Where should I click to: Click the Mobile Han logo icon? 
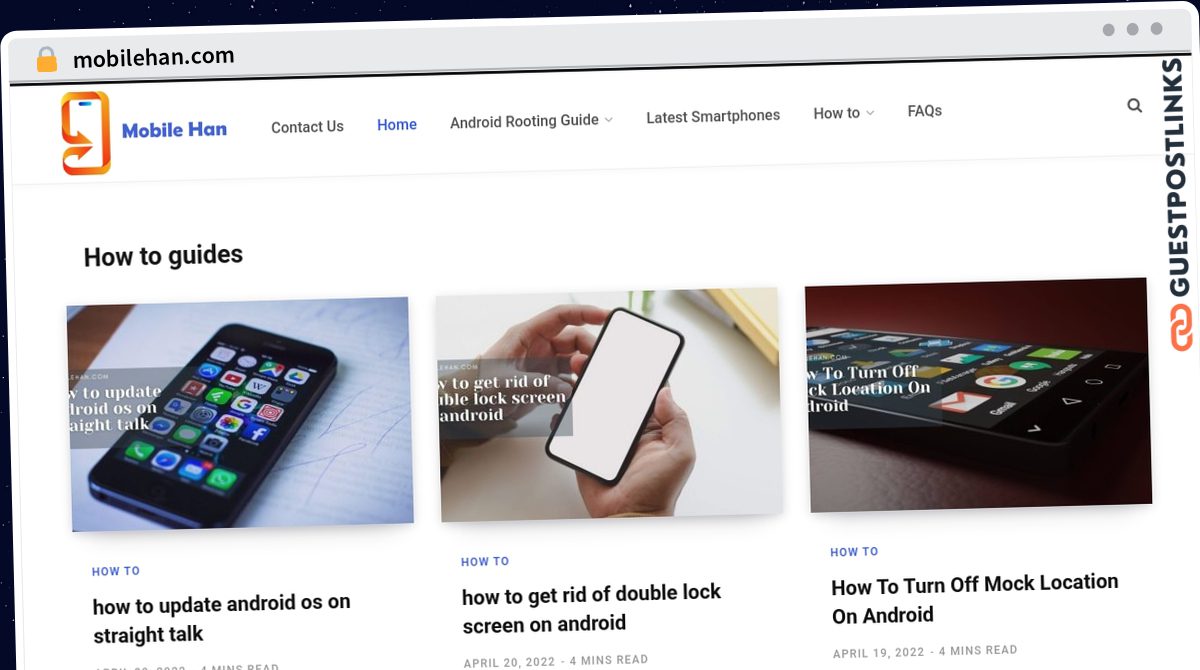coord(86,133)
